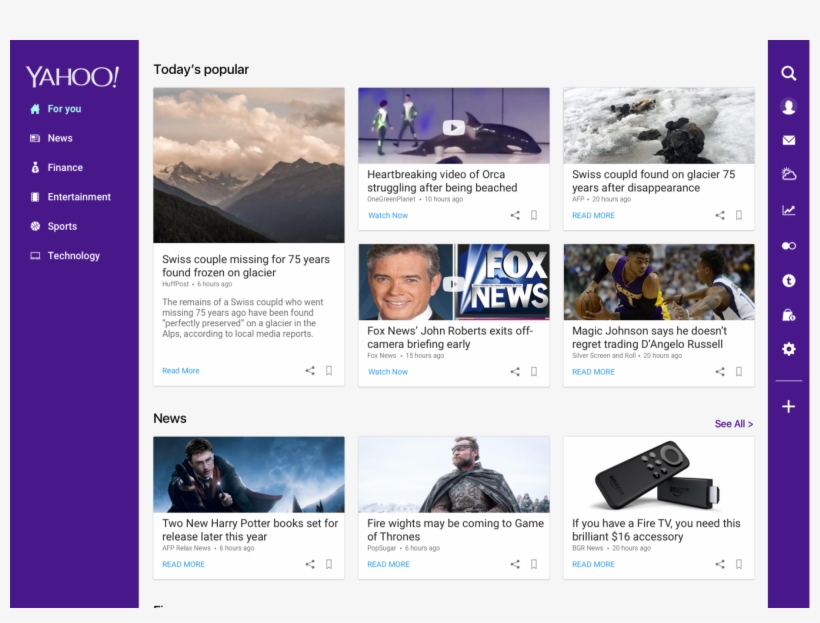Click Watch Now on the Orca video

pyautogui.click(x=388, y=215)
